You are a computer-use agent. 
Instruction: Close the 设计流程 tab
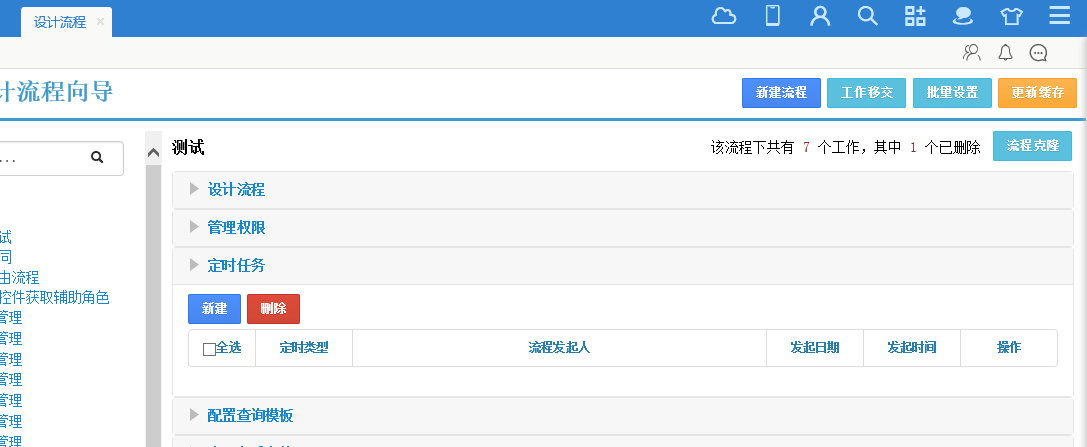(x=100, y=22)
